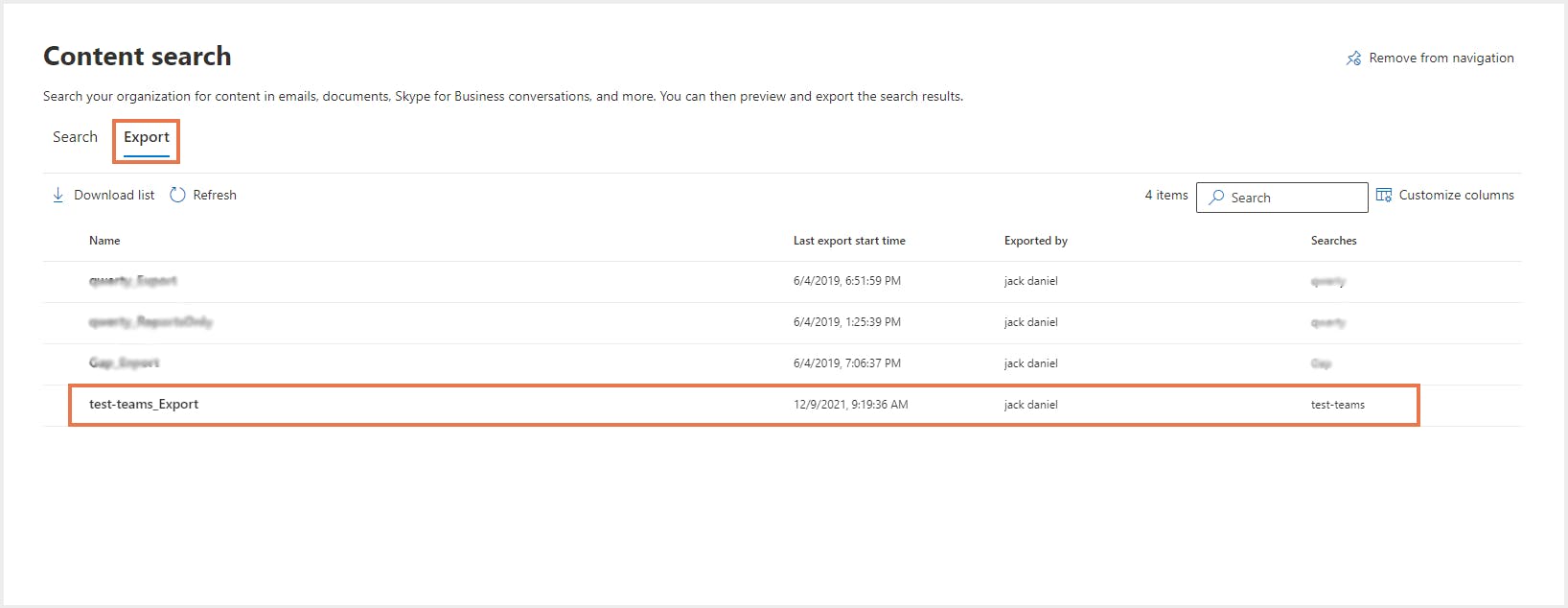Click the magnifier icon in search box
Viewport: 1568px width, 608px height.
(x=1216, y=198)
